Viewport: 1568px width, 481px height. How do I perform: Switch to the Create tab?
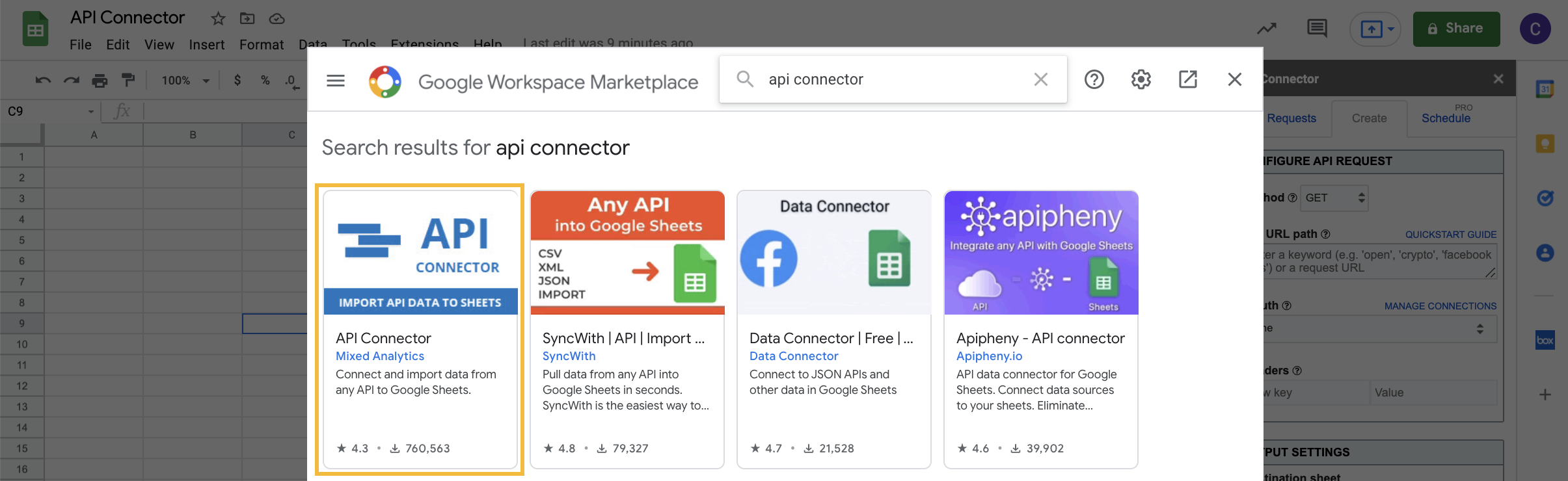[1370, 118]
